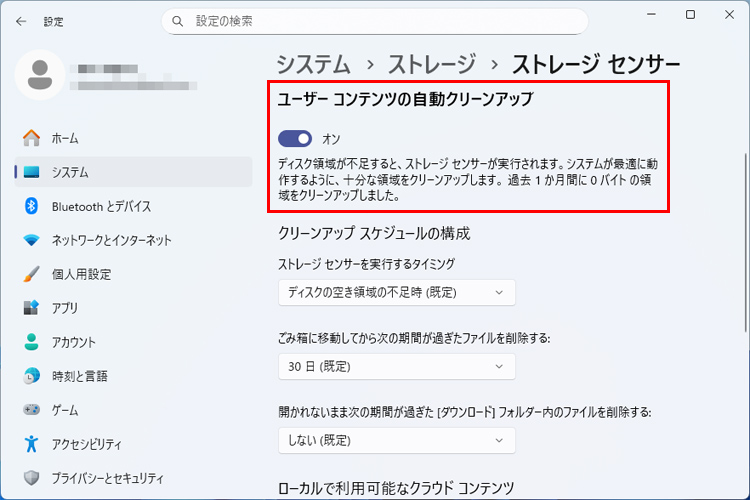The height and width of the screenshot is (500, 750).
Task: Click the Accessibility figure icon
Action: point(31,444)
